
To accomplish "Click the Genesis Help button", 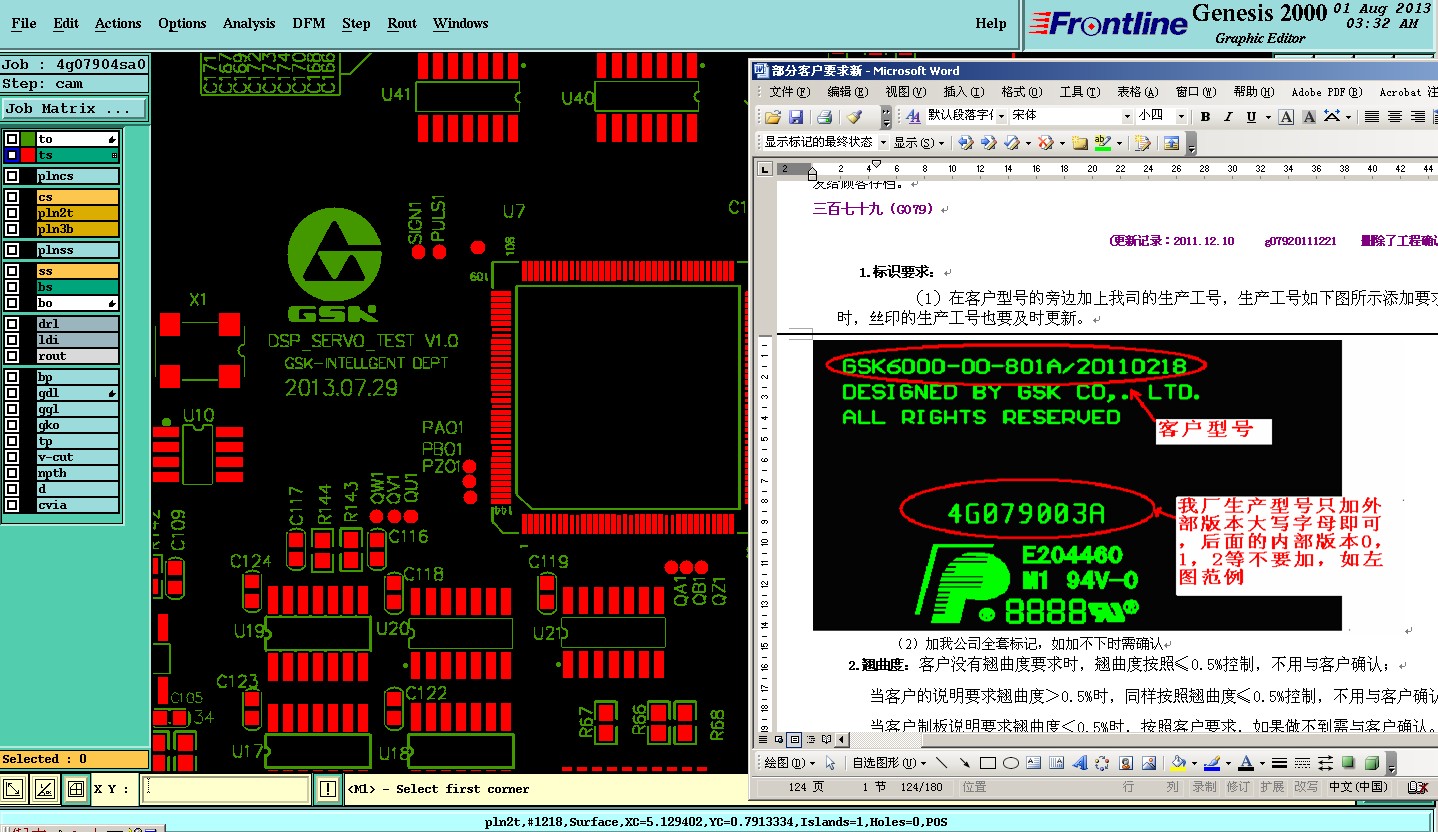I will (x=991, y=23).
